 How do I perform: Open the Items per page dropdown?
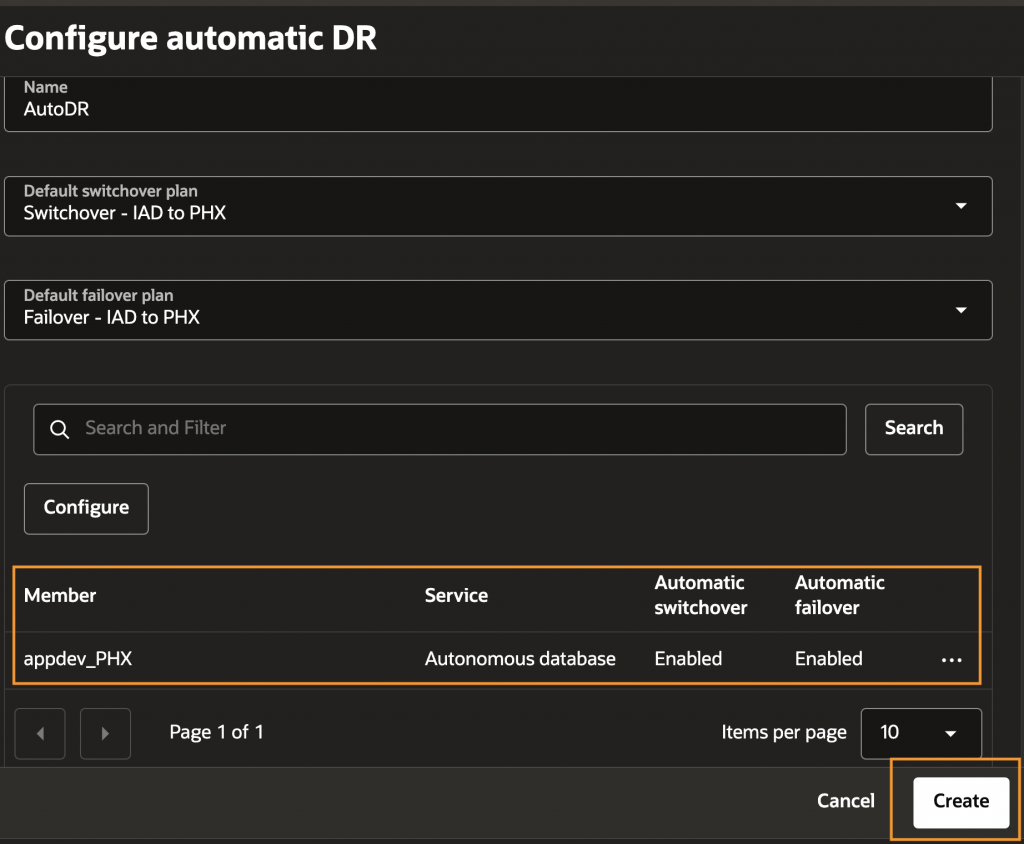point(920,733)
